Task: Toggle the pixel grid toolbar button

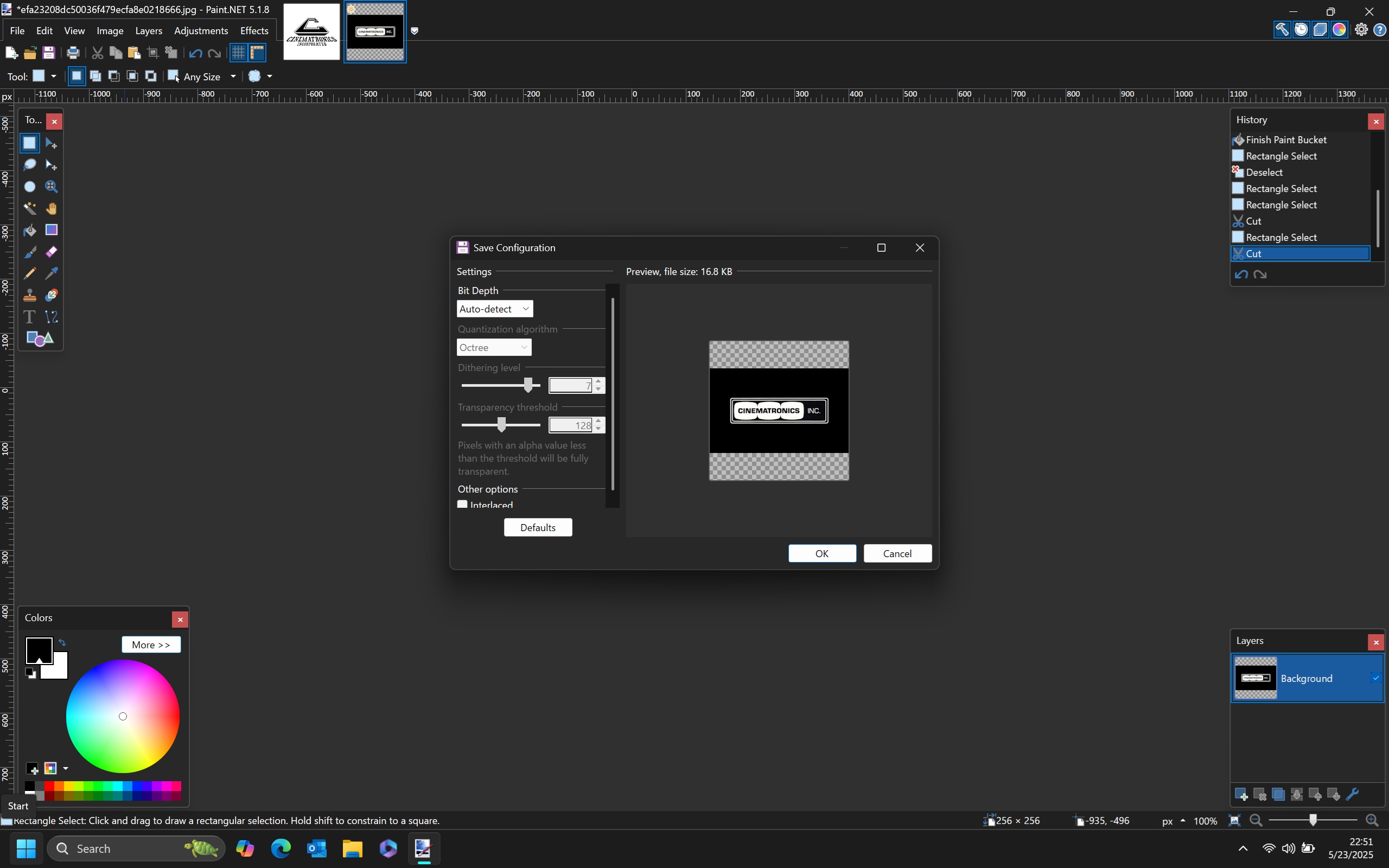Action: pos(238,53)
